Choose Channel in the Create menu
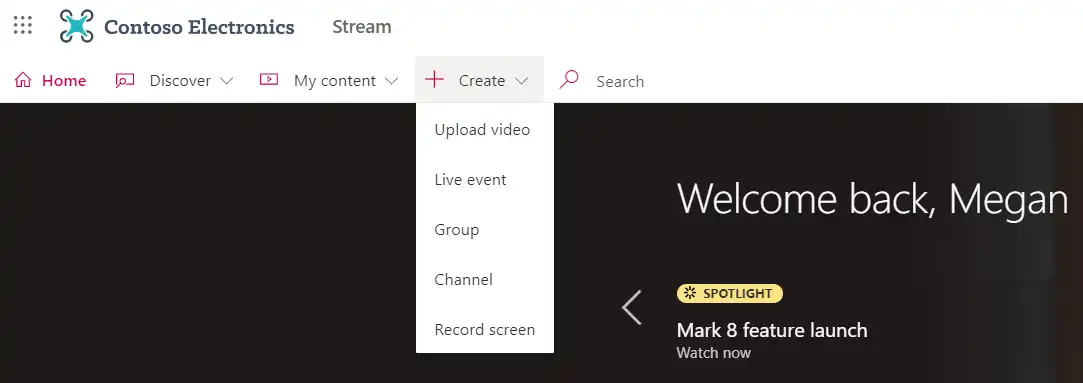Screen dimensions: 1083x383 pos(485,279)
